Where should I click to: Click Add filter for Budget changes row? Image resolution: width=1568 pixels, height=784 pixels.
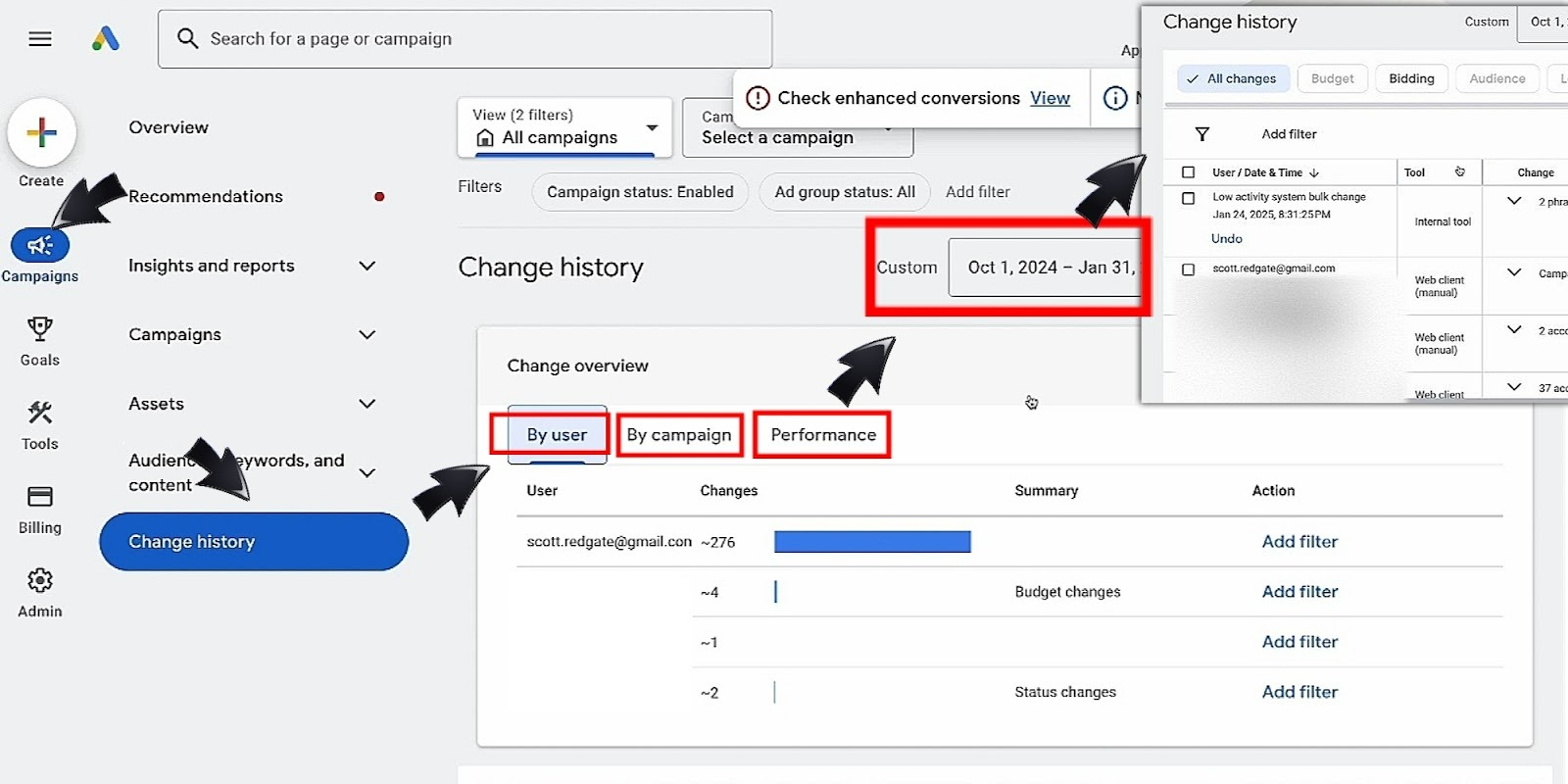point(1298,592)
